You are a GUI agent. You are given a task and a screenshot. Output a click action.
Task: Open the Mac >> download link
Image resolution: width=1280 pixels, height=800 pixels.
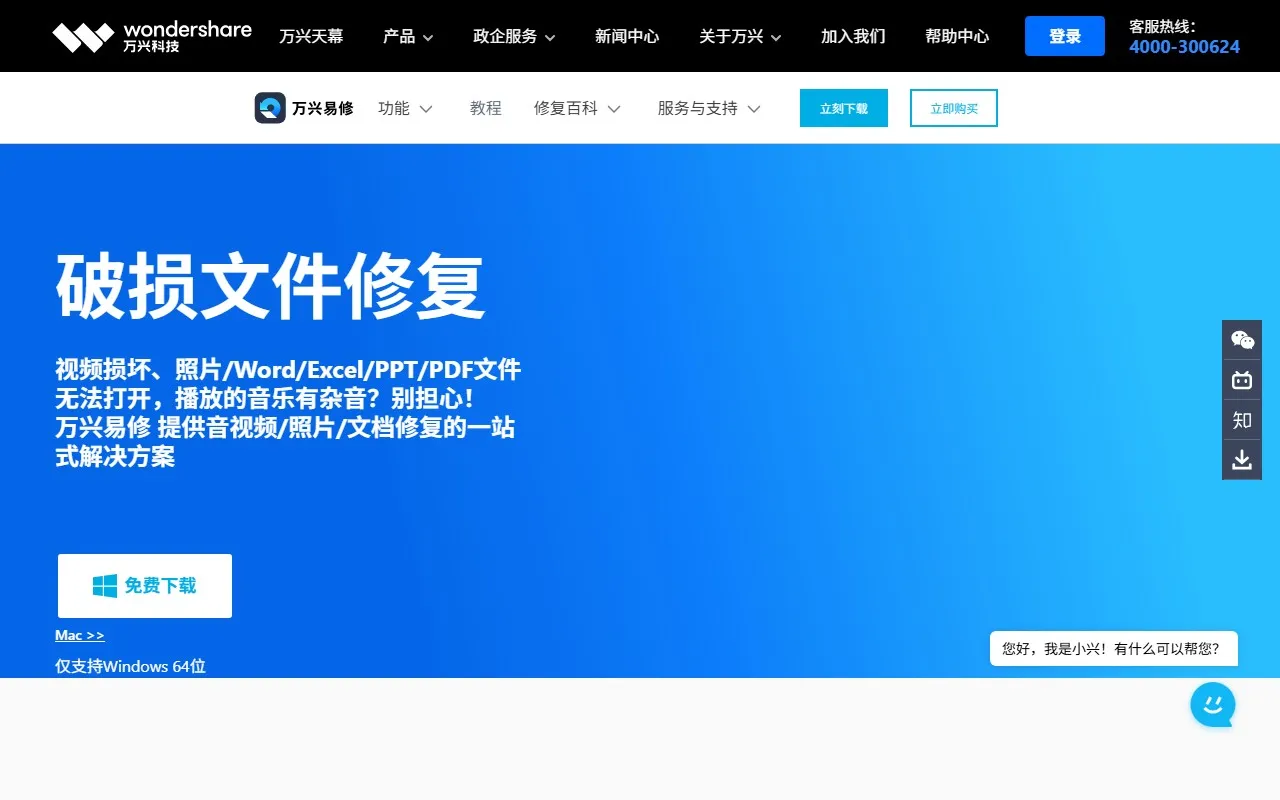point(79,635)
